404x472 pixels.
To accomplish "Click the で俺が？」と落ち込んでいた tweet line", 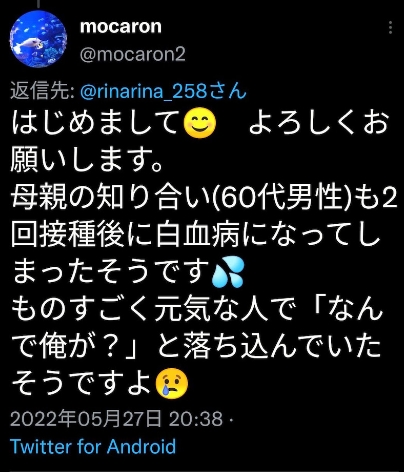I will [196, 347].
